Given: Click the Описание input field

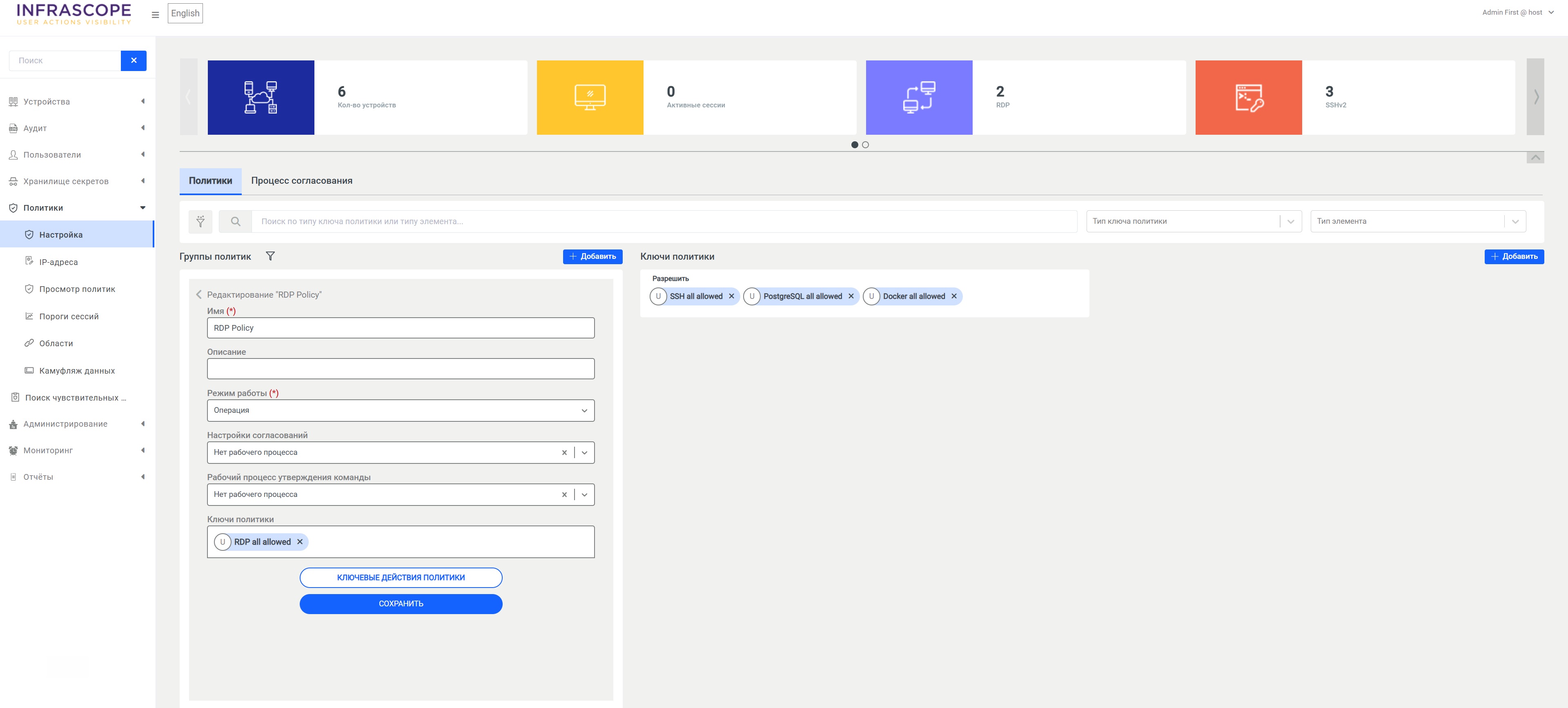Looking at the screenshot, I should click(x=401, y=369).
